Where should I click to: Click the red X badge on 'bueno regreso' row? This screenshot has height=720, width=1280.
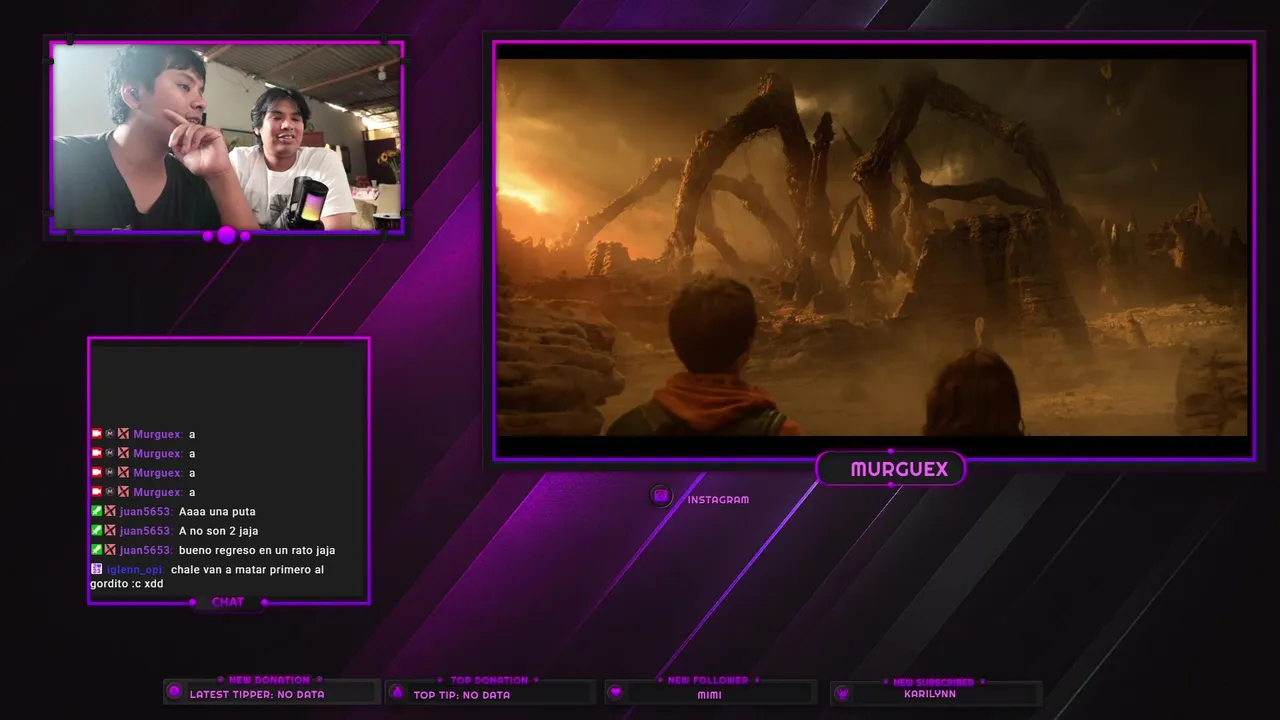110,549
